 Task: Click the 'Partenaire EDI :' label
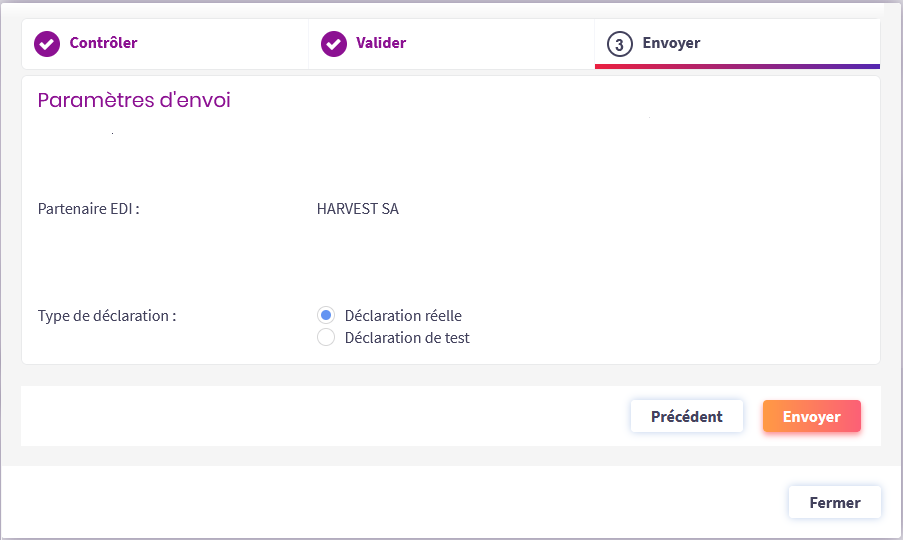coord(88,209)
